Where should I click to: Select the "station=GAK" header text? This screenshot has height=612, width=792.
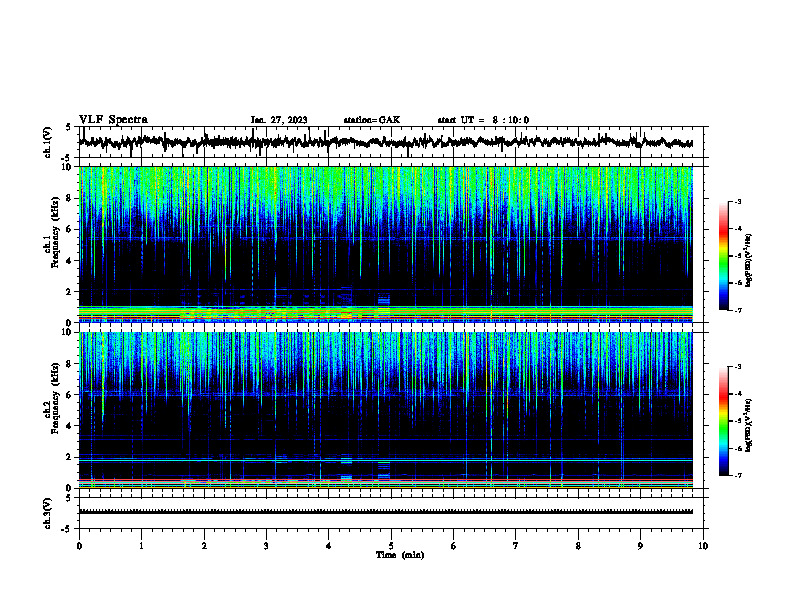tap(372, 120)
